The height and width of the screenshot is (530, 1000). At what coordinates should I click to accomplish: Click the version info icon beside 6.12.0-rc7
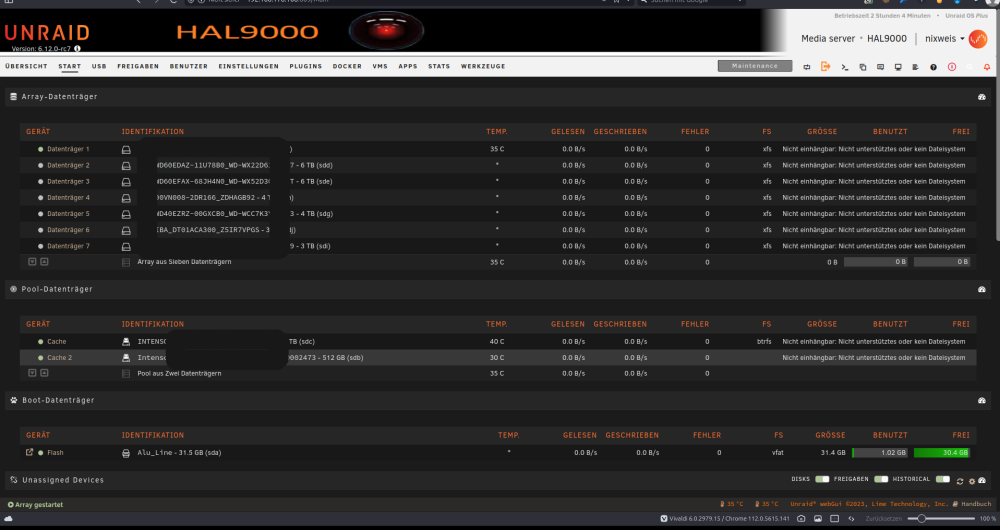[77, 48]
